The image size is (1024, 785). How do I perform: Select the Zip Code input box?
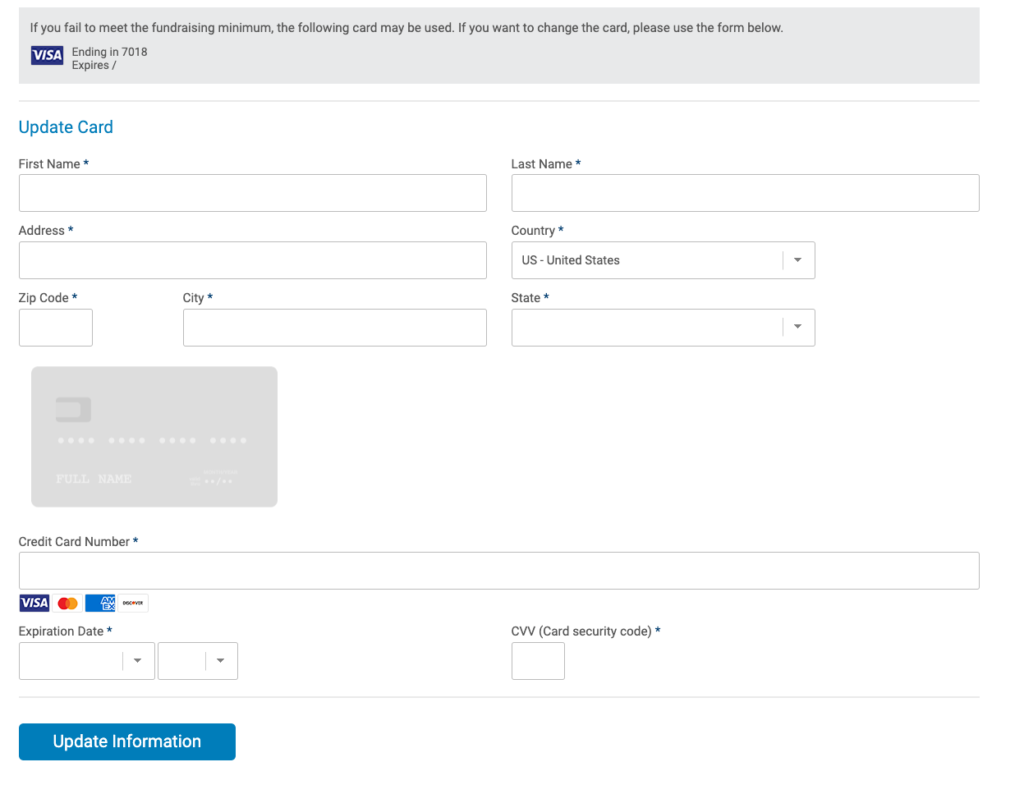coord(56,327)
